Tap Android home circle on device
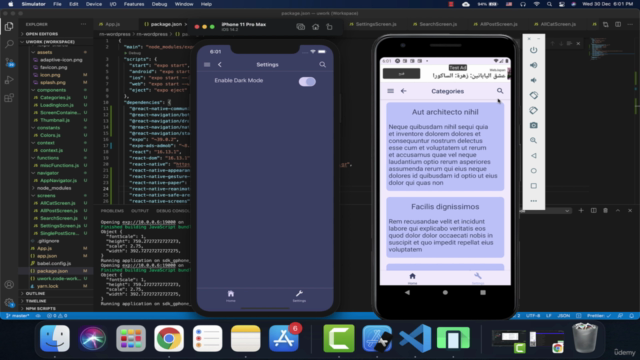 tap(445, 292)
